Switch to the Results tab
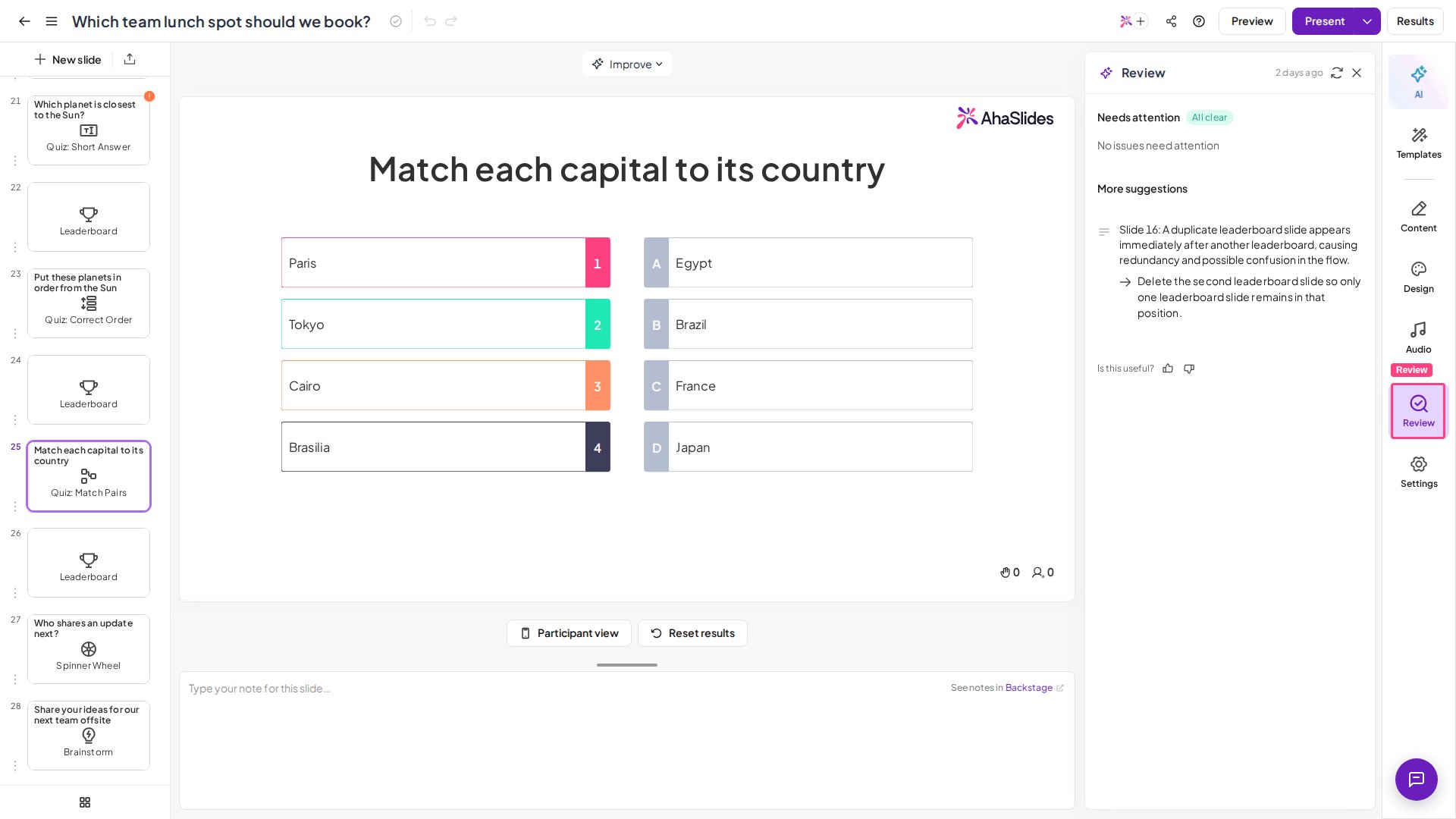 pos(1415,21)
